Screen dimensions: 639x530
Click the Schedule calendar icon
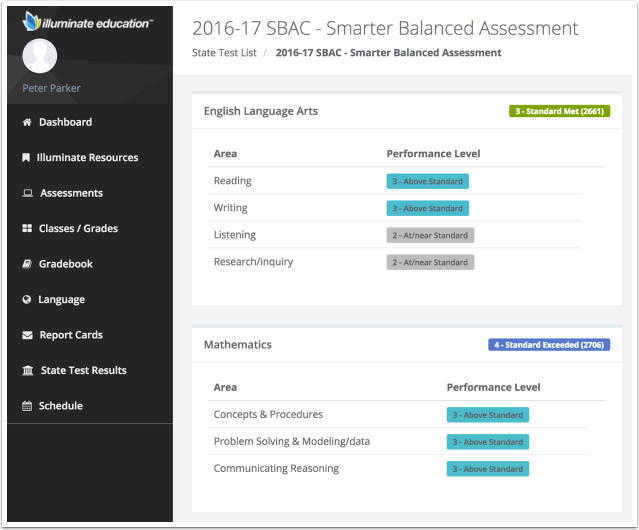click(x=27, y=406)
